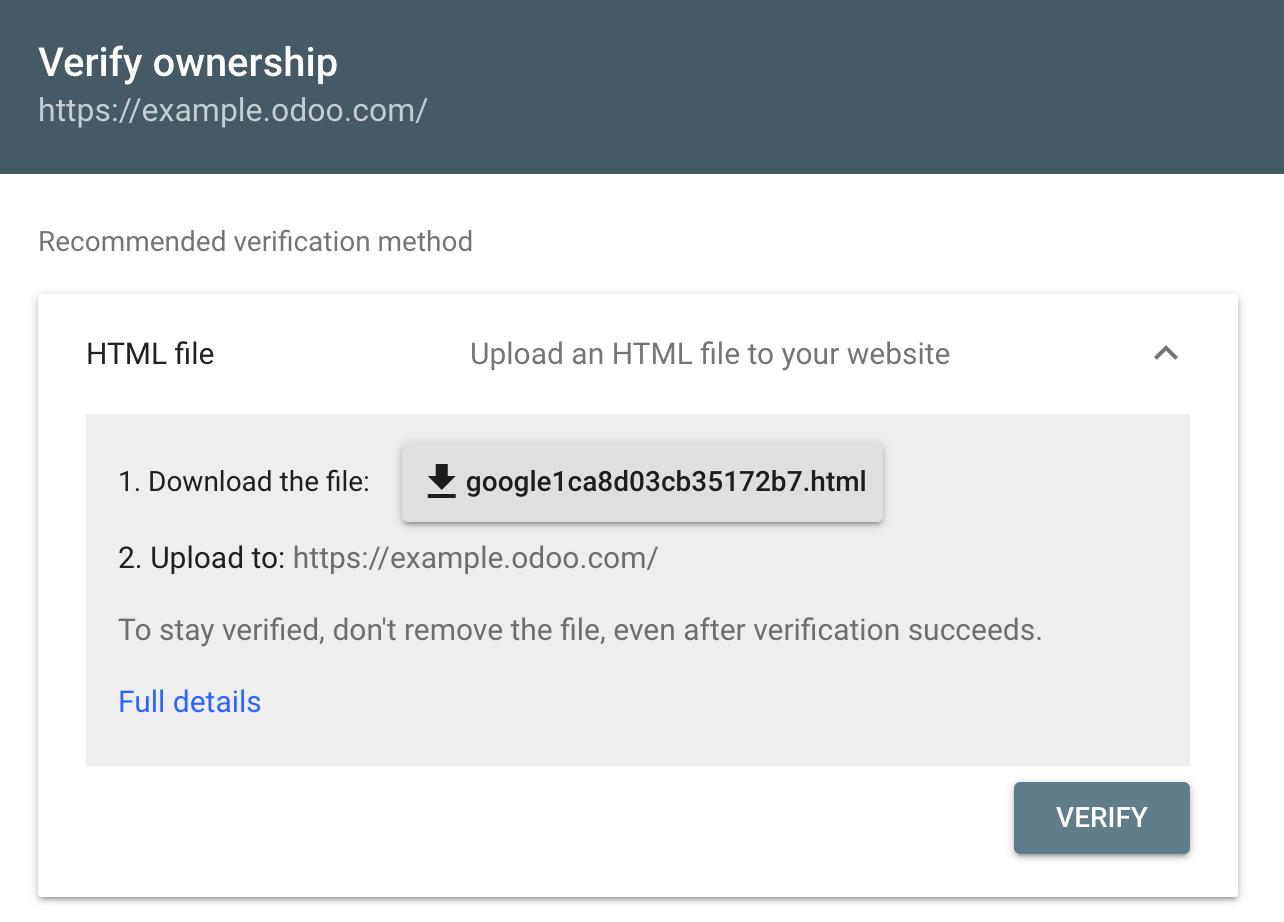Viewport: 1284px width, 922px height.
Task: Click Upload an HTML file to your website text
Action: (709, 353)
